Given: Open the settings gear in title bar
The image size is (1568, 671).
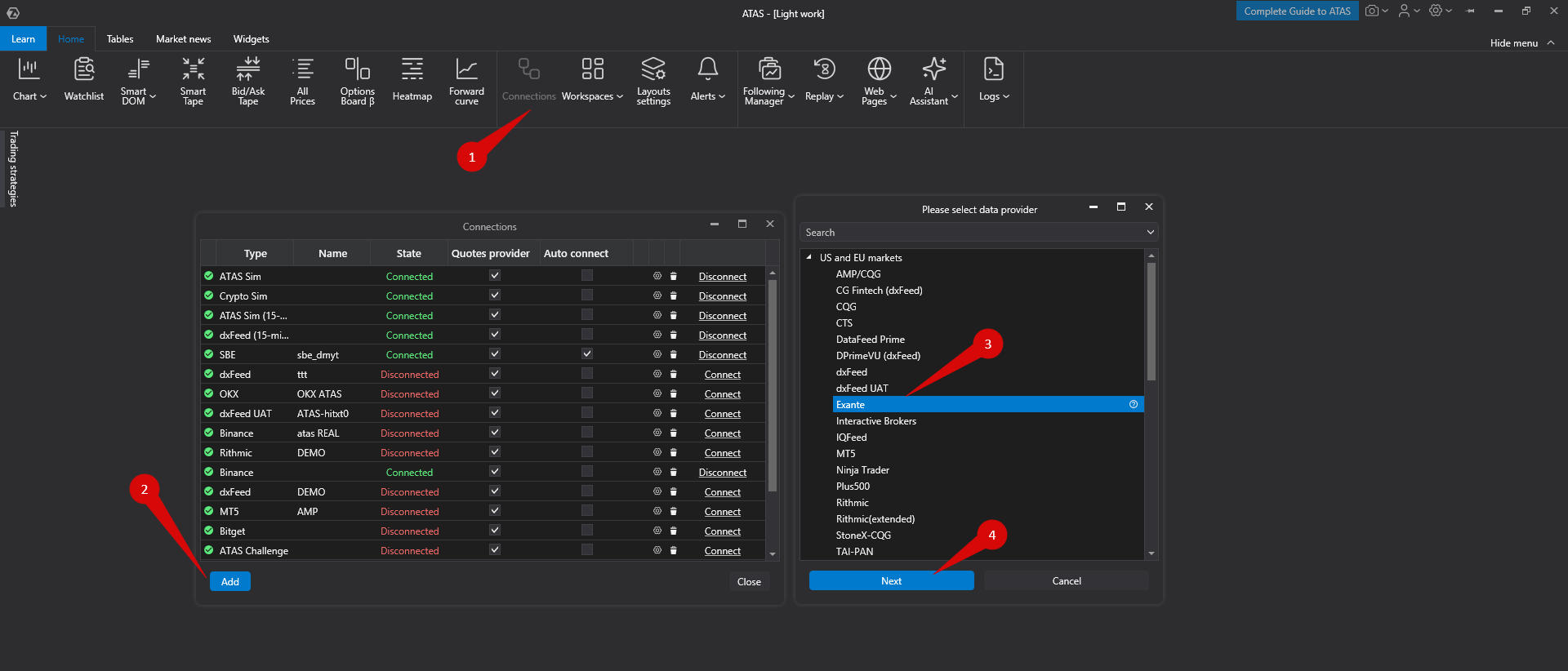Looking at the screenshot, I should [1441, 11].
